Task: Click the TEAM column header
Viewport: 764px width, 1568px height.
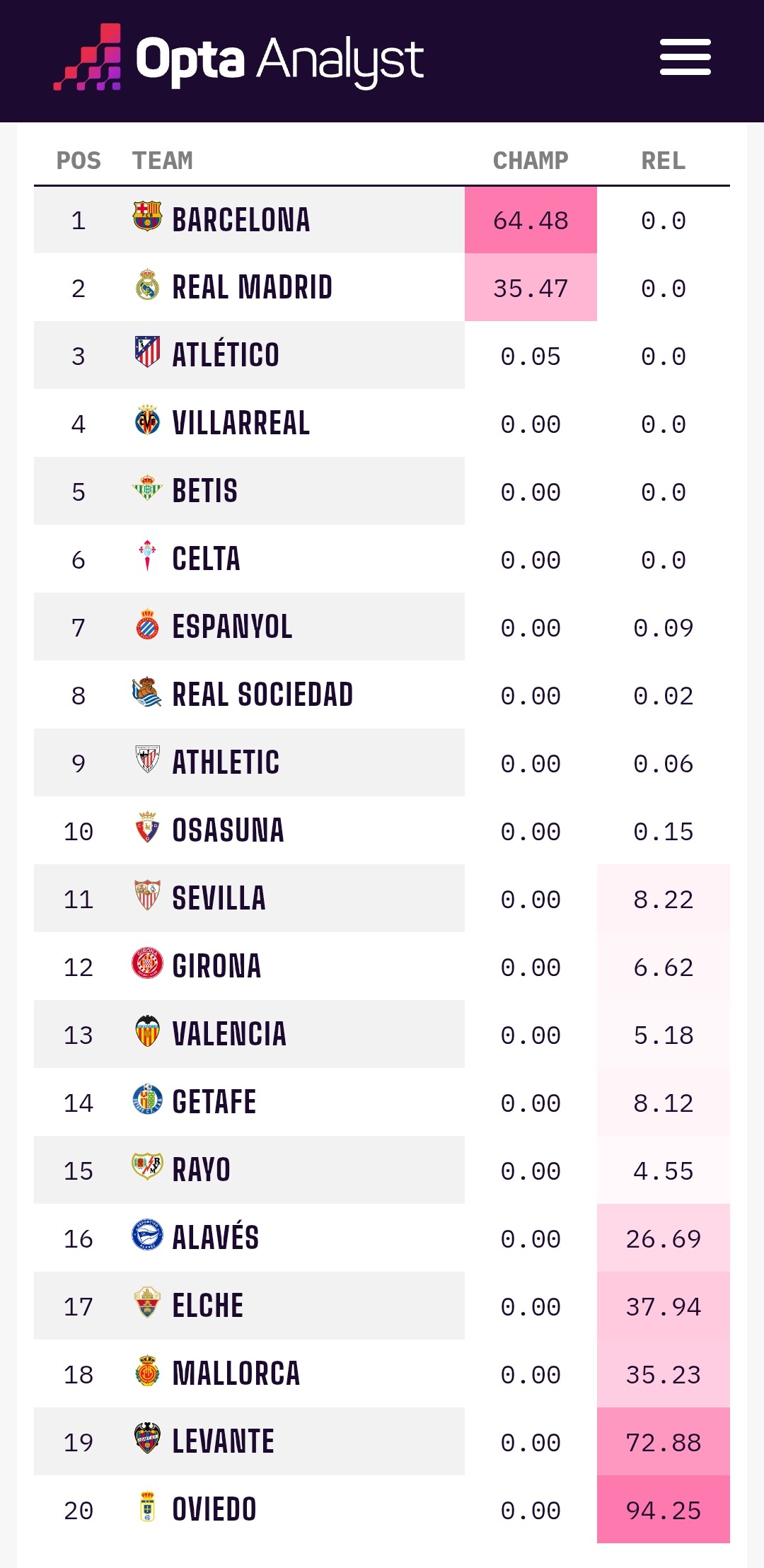Action: 163,161
